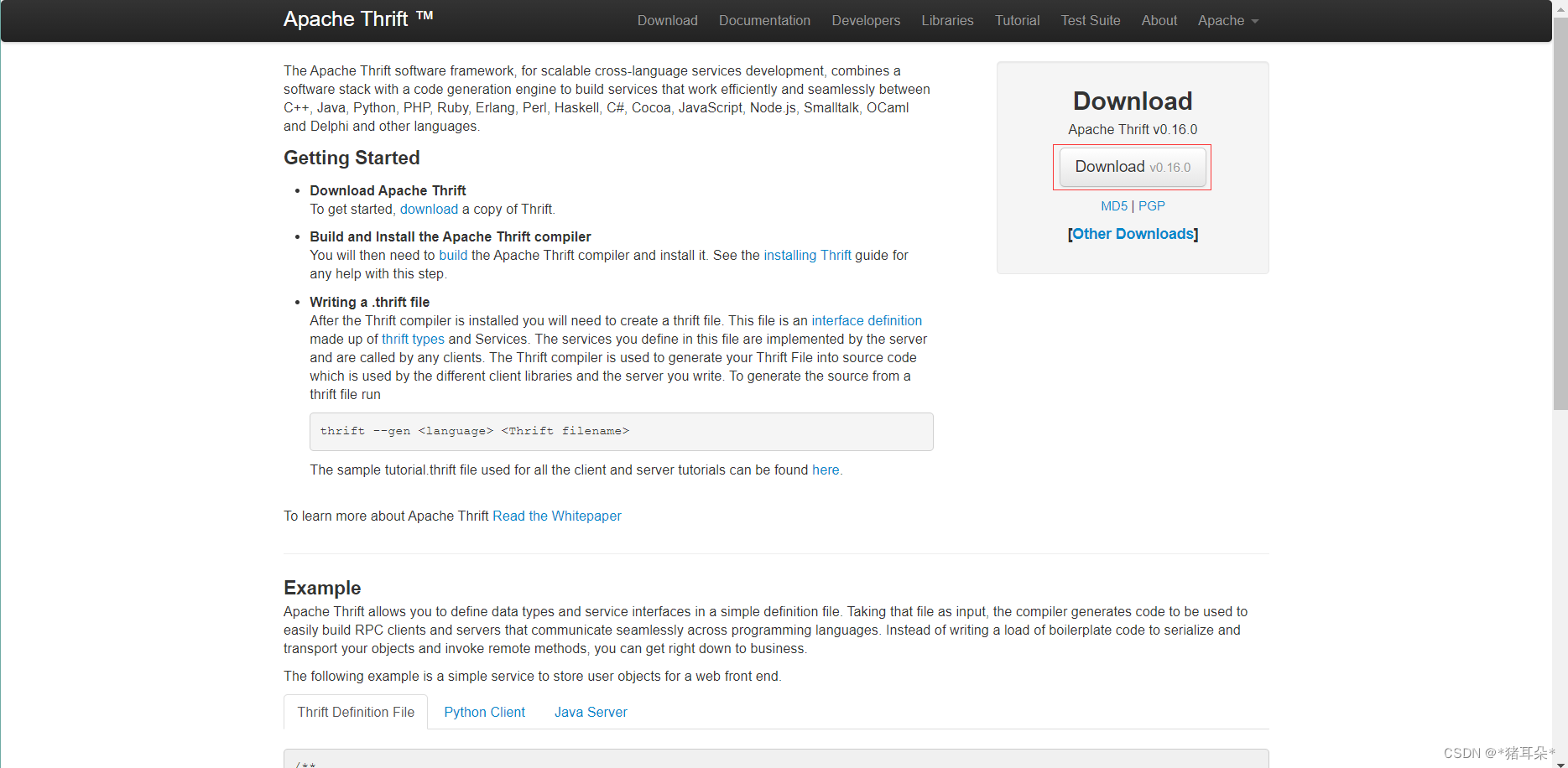The image size is (1568, 768).
Task: Open the MD5 checksum link
Action: (x=1114, y=206)
